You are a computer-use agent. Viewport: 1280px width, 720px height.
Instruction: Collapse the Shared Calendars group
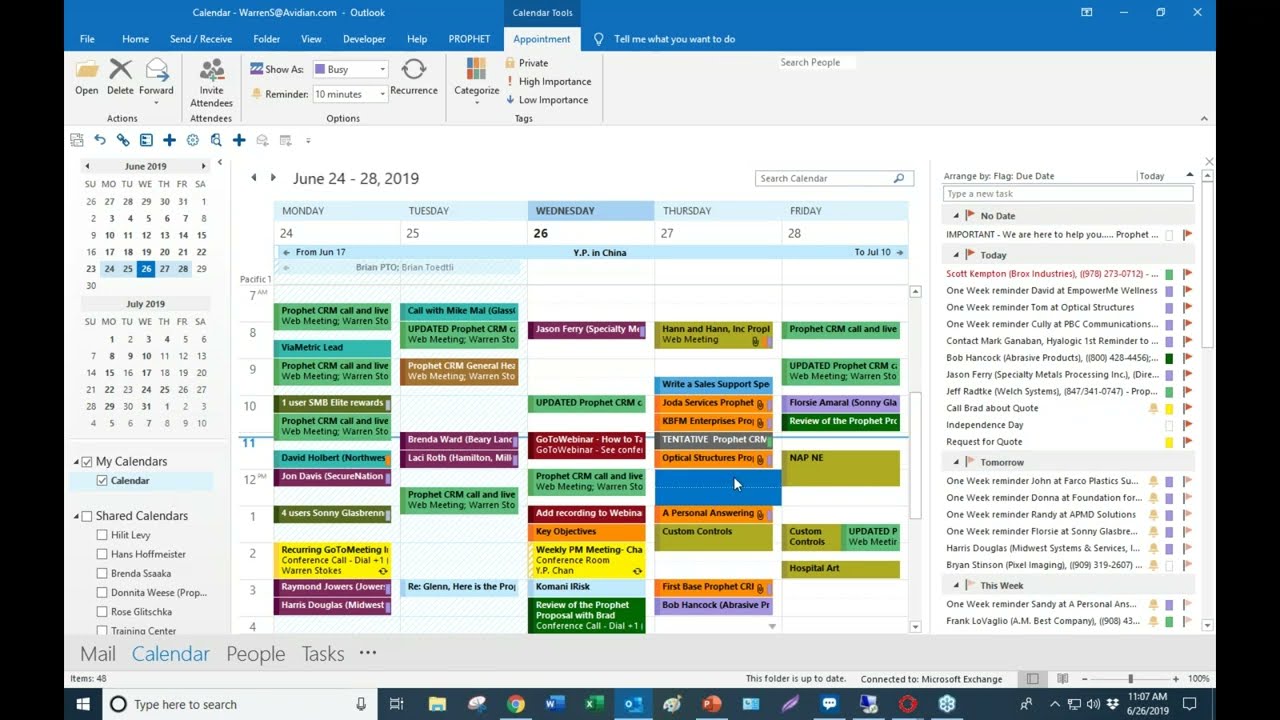click(75, 516)
